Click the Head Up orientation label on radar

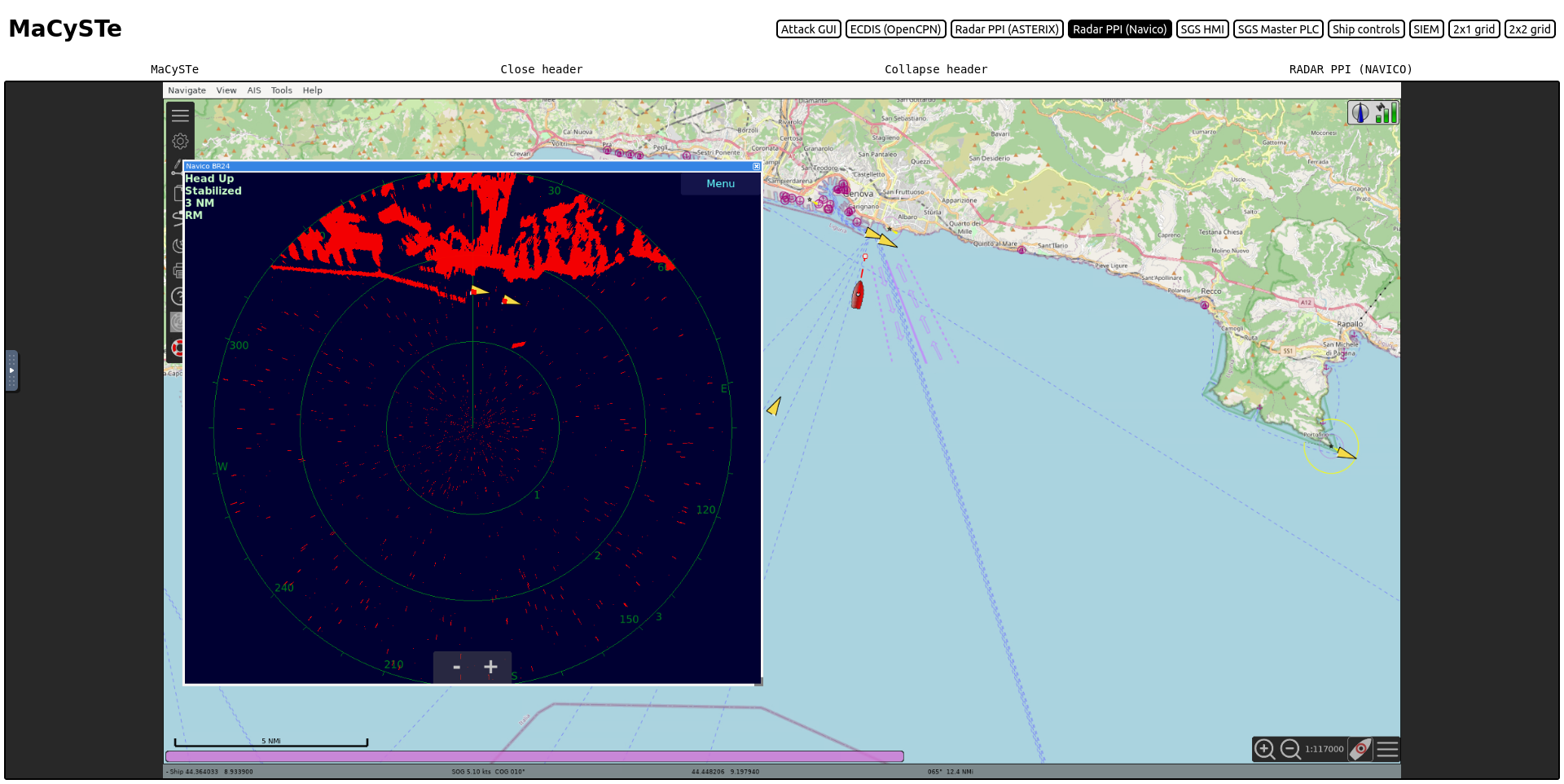tap(209, 178)
